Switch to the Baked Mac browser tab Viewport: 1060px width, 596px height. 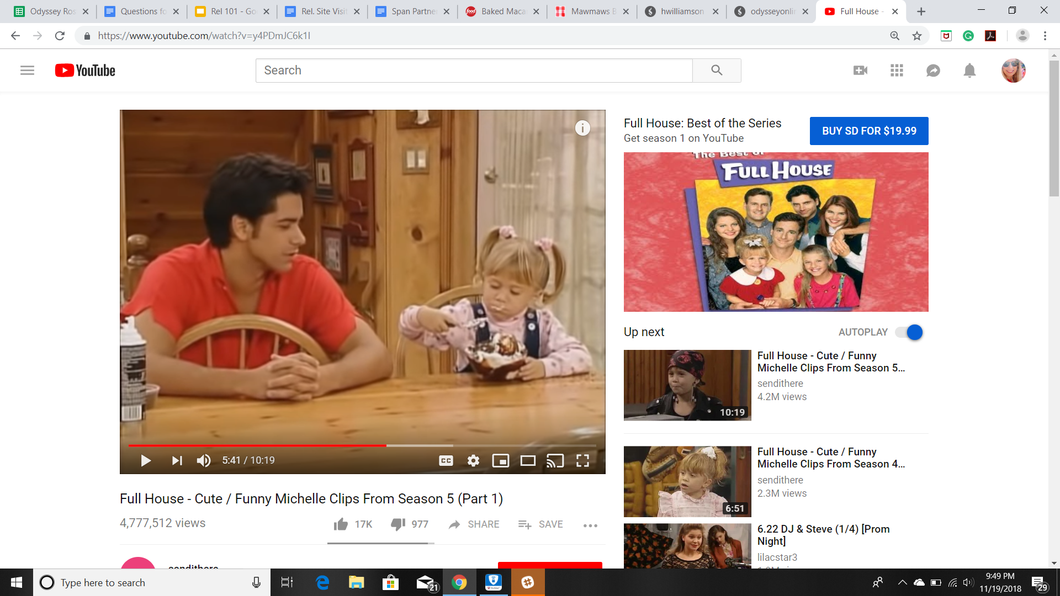[499, 11]
